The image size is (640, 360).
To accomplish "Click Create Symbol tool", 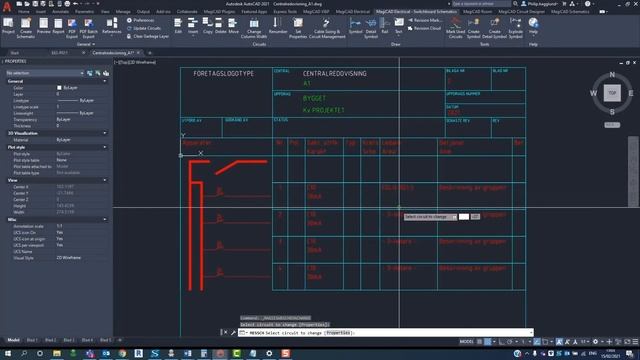I will pos(473,28).
